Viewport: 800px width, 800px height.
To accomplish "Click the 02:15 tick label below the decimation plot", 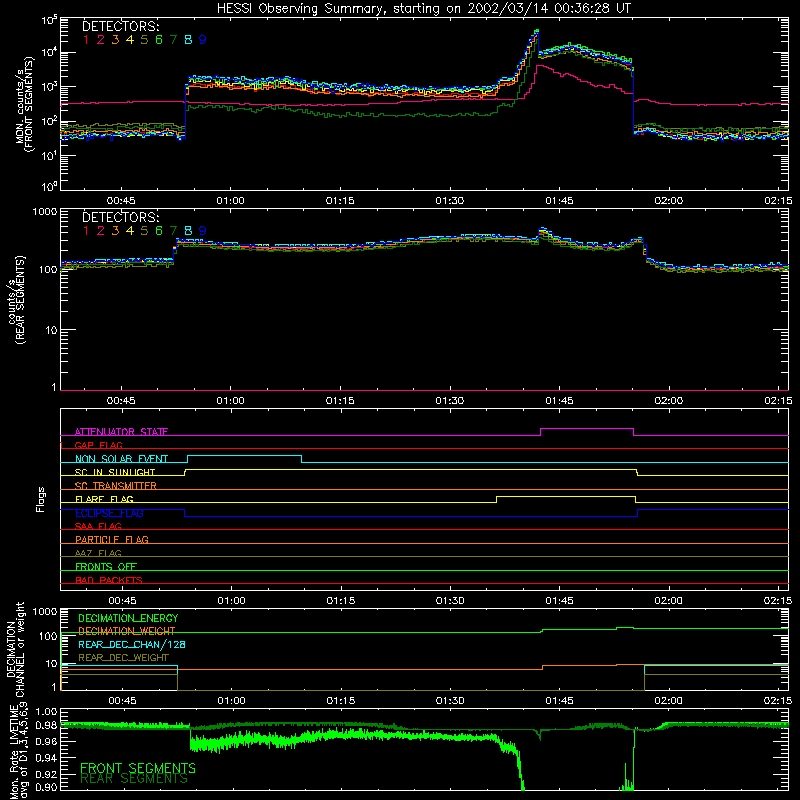I will (x=778, y=701).
